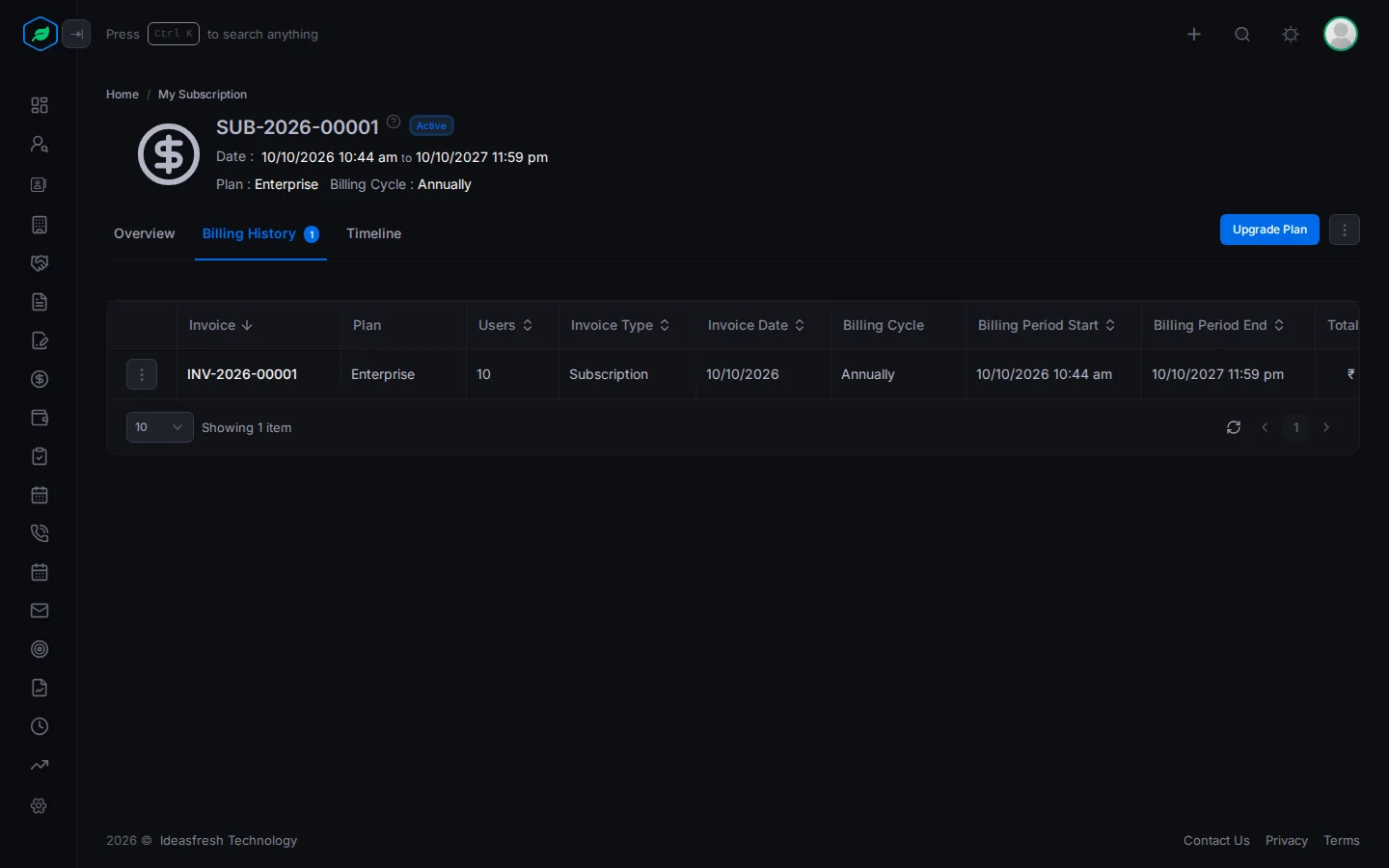Open Privacy footer link
Image resolution: width=1389 pixels, height=868 pixels.
[x=1287, y=841]
